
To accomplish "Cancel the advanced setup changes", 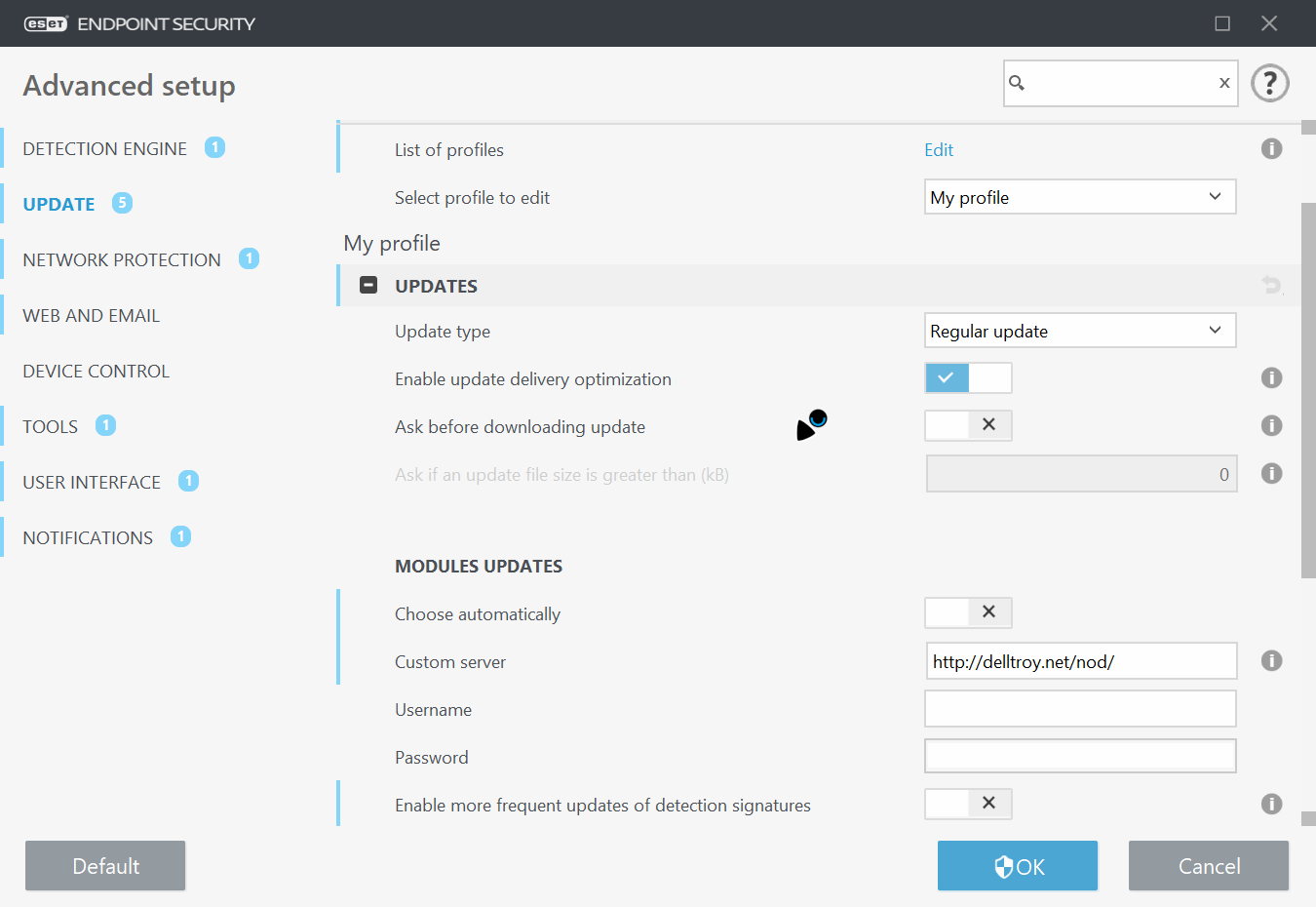I will coord(1209,866).
